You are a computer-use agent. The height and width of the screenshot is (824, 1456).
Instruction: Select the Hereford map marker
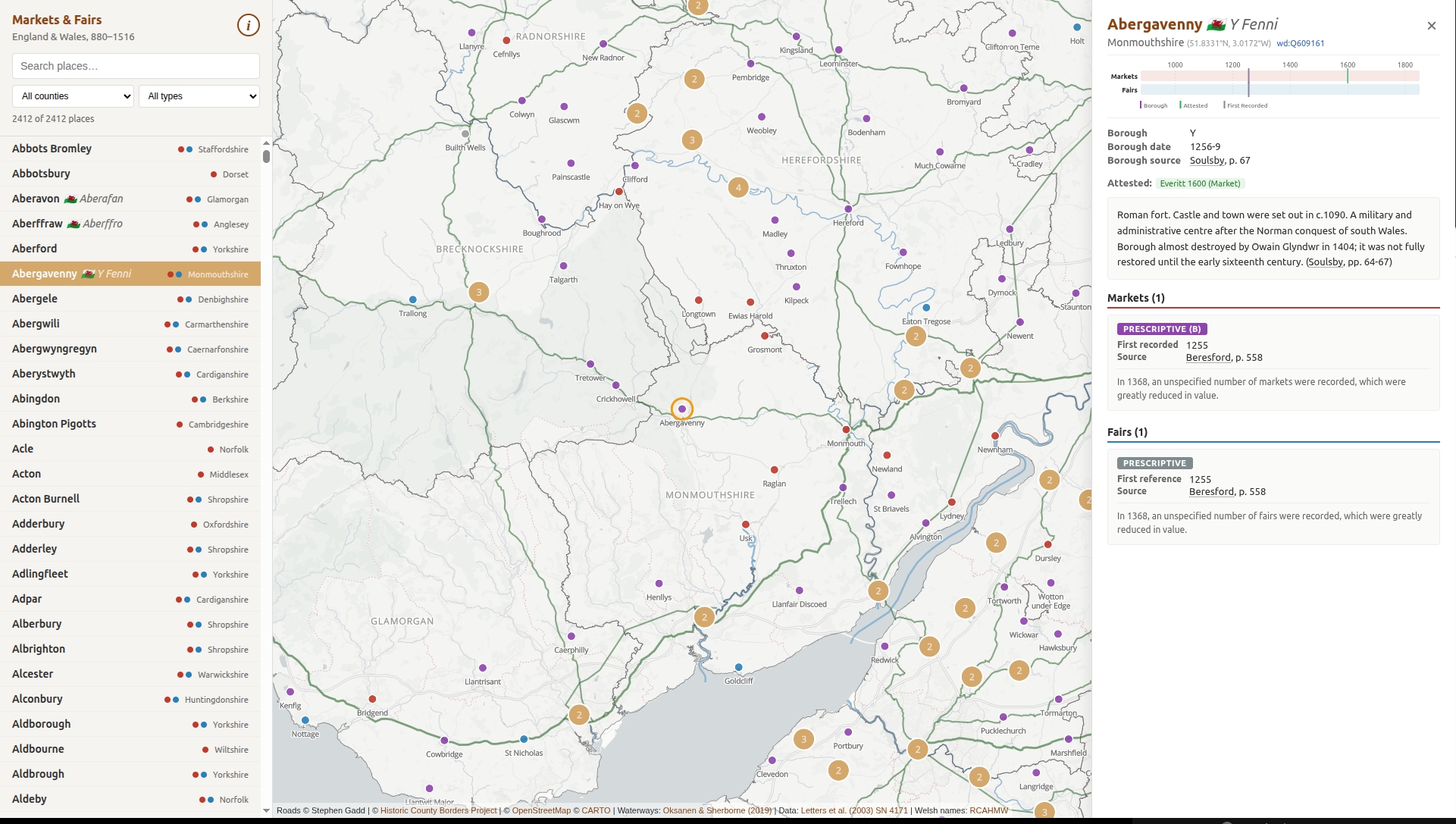[x=848, y=209]
